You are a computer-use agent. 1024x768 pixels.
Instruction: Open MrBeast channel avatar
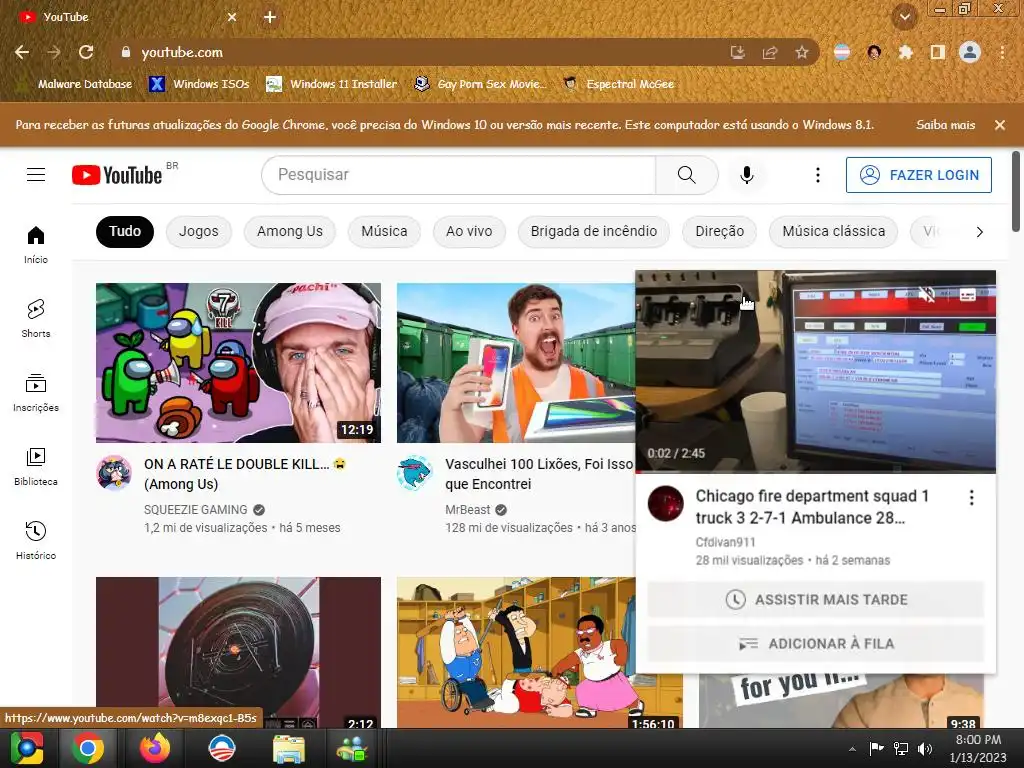click(x=415, y=473)
